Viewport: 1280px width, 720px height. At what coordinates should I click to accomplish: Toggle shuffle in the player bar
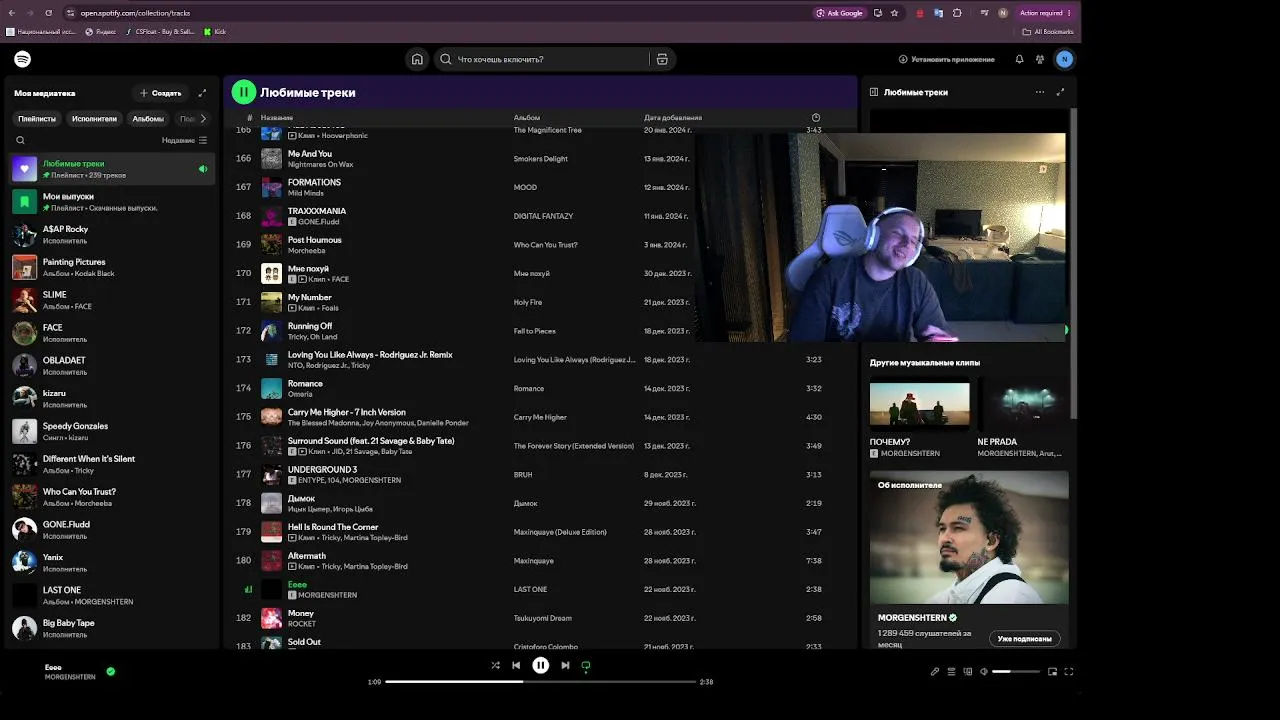click(495, 665)
